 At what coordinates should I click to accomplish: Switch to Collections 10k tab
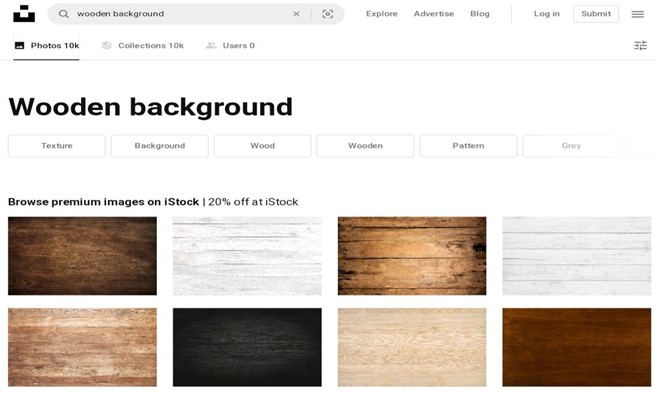[143, 46]
